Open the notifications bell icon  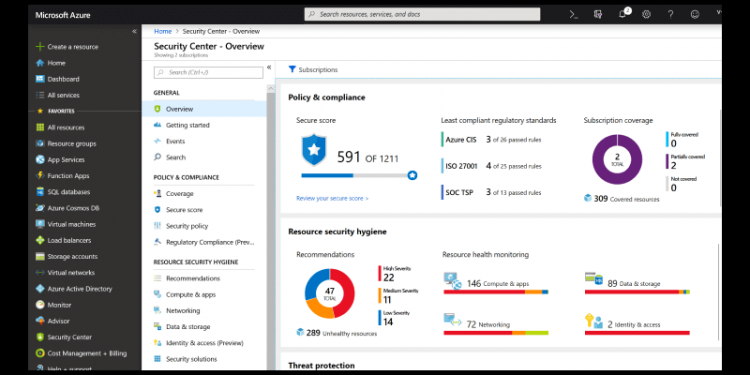[x=623, y=14]
